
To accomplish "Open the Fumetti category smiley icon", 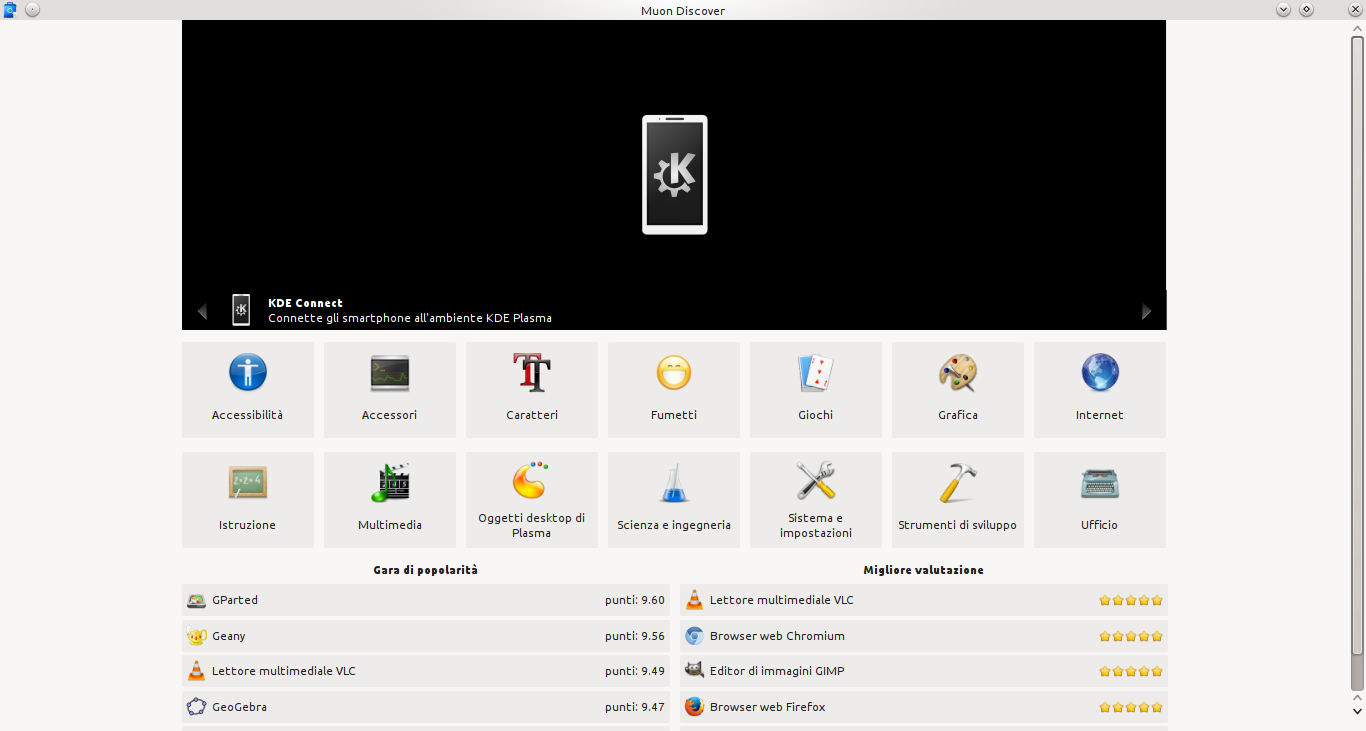I will pos(673,373).
